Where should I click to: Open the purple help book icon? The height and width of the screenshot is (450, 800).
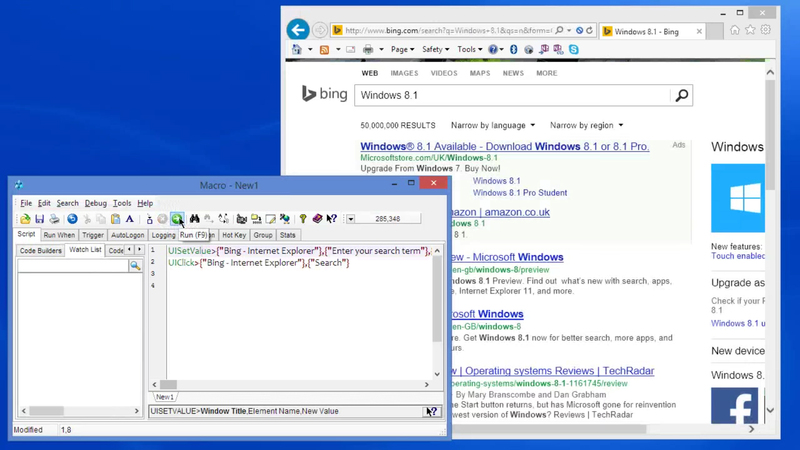[317, 219]
